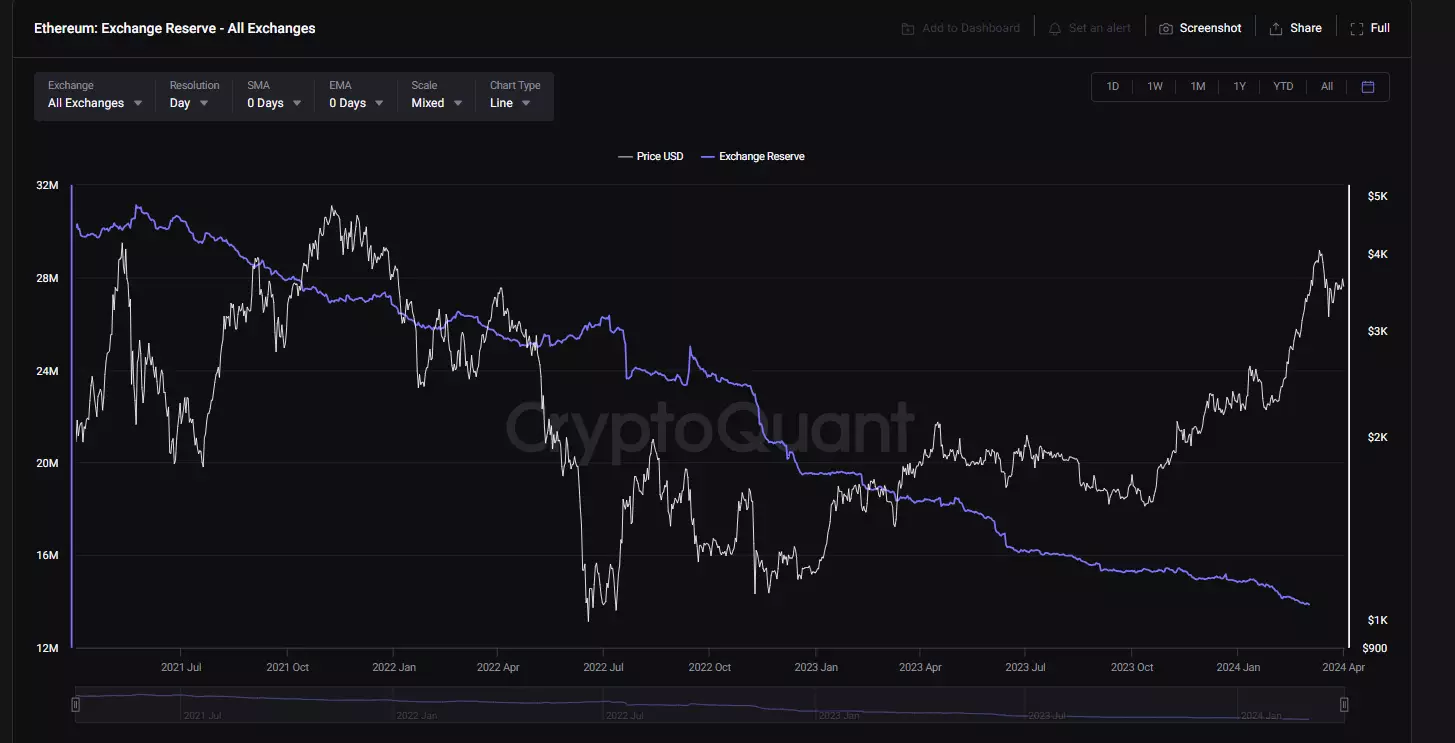Open the calendar date picker icon
Image resolution: width=1455 pixels, height=743 pixels.
1368,87
